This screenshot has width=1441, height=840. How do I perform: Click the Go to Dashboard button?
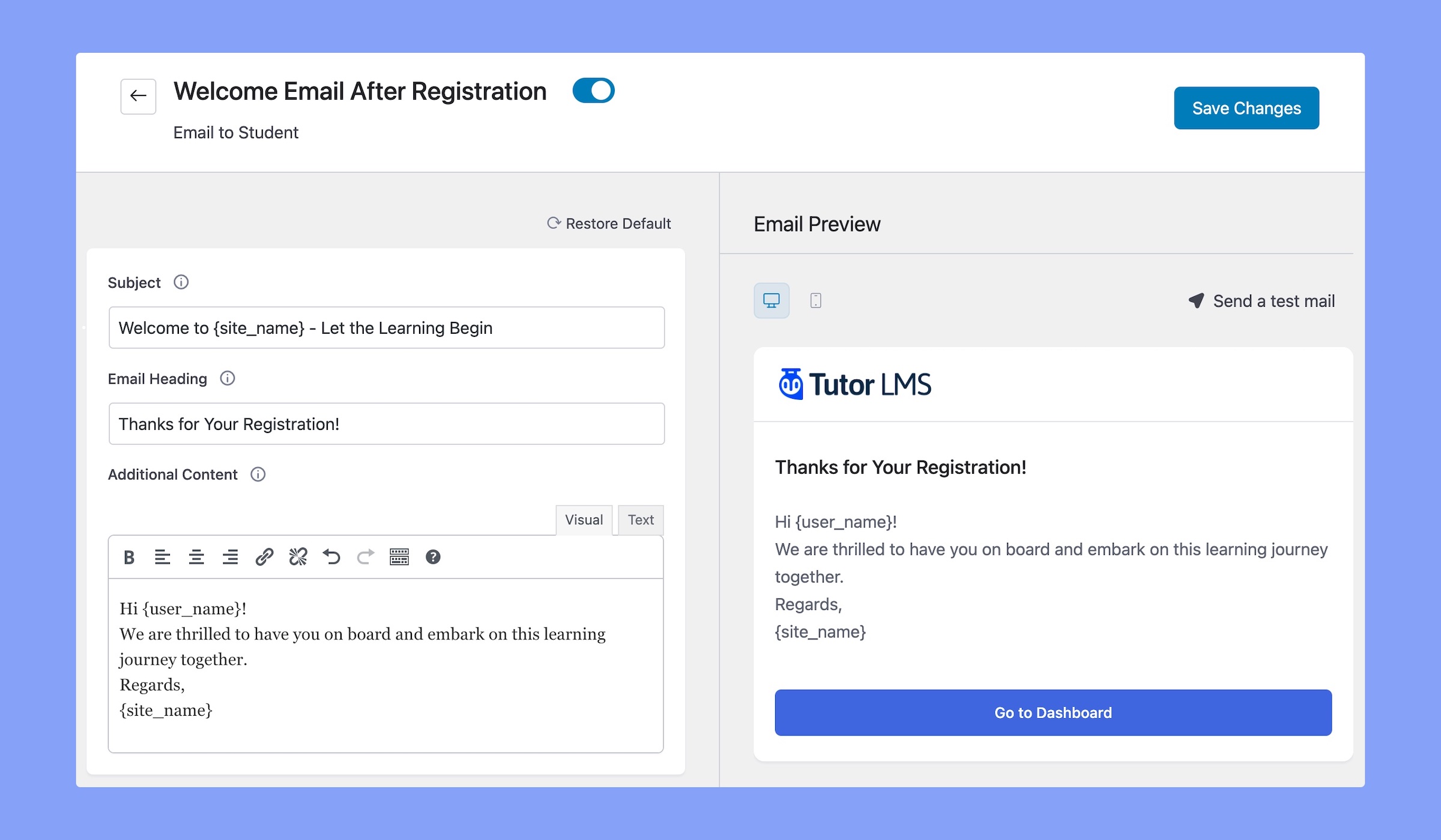point(1053,712)
